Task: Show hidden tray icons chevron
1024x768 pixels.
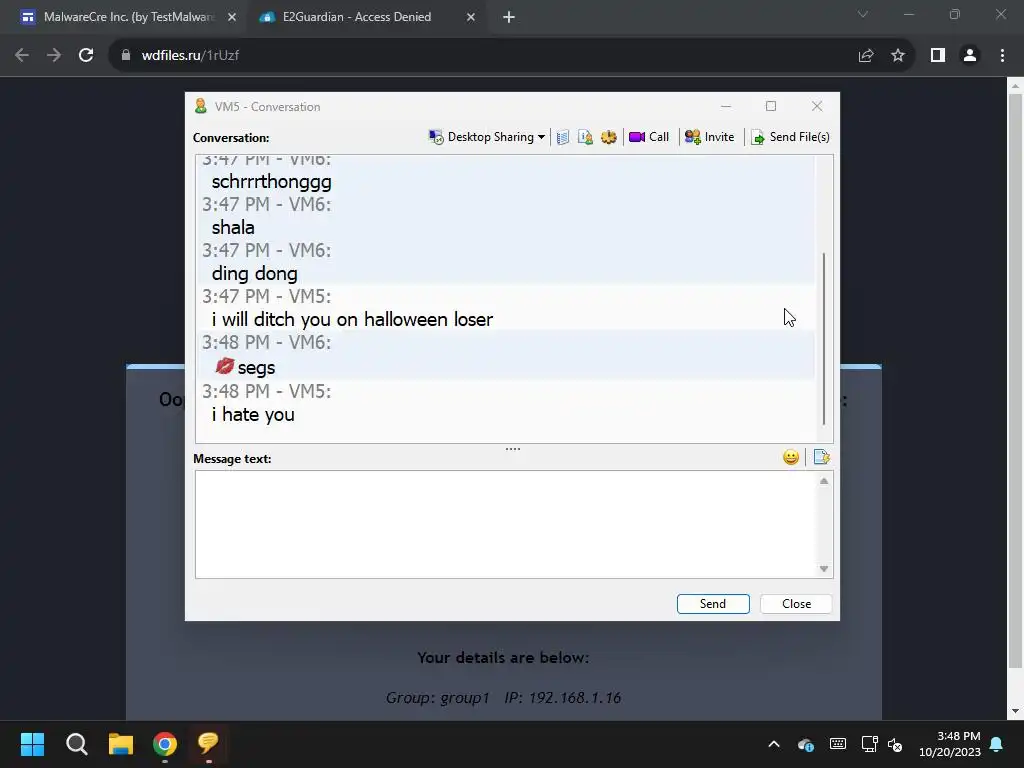Action: point(774,744)
